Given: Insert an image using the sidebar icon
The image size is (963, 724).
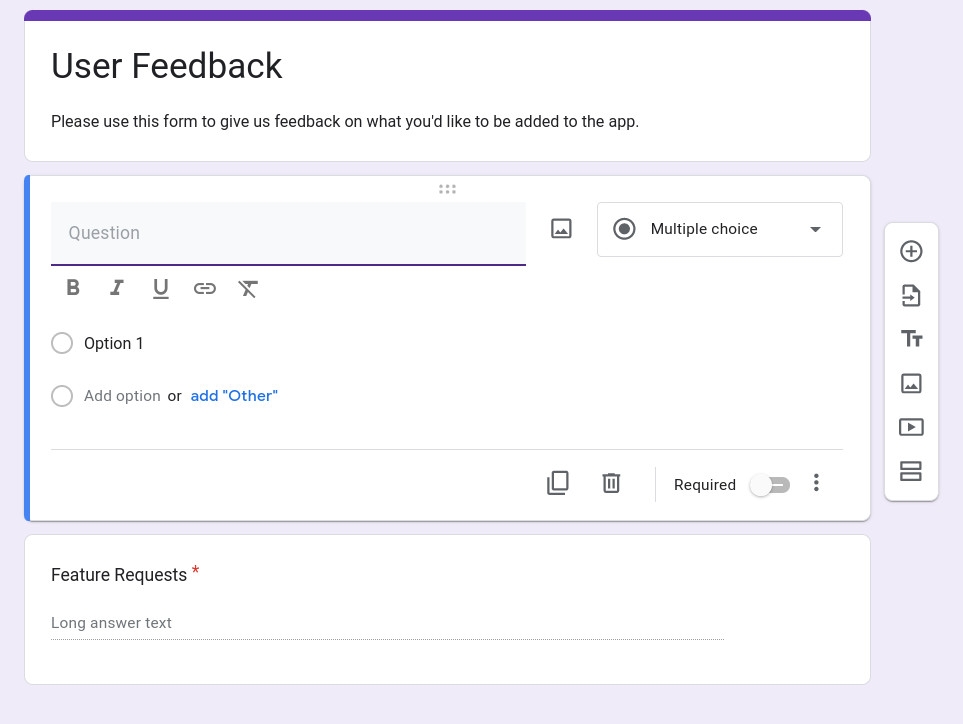Looking at the screenshot, I should coord(911,383).
